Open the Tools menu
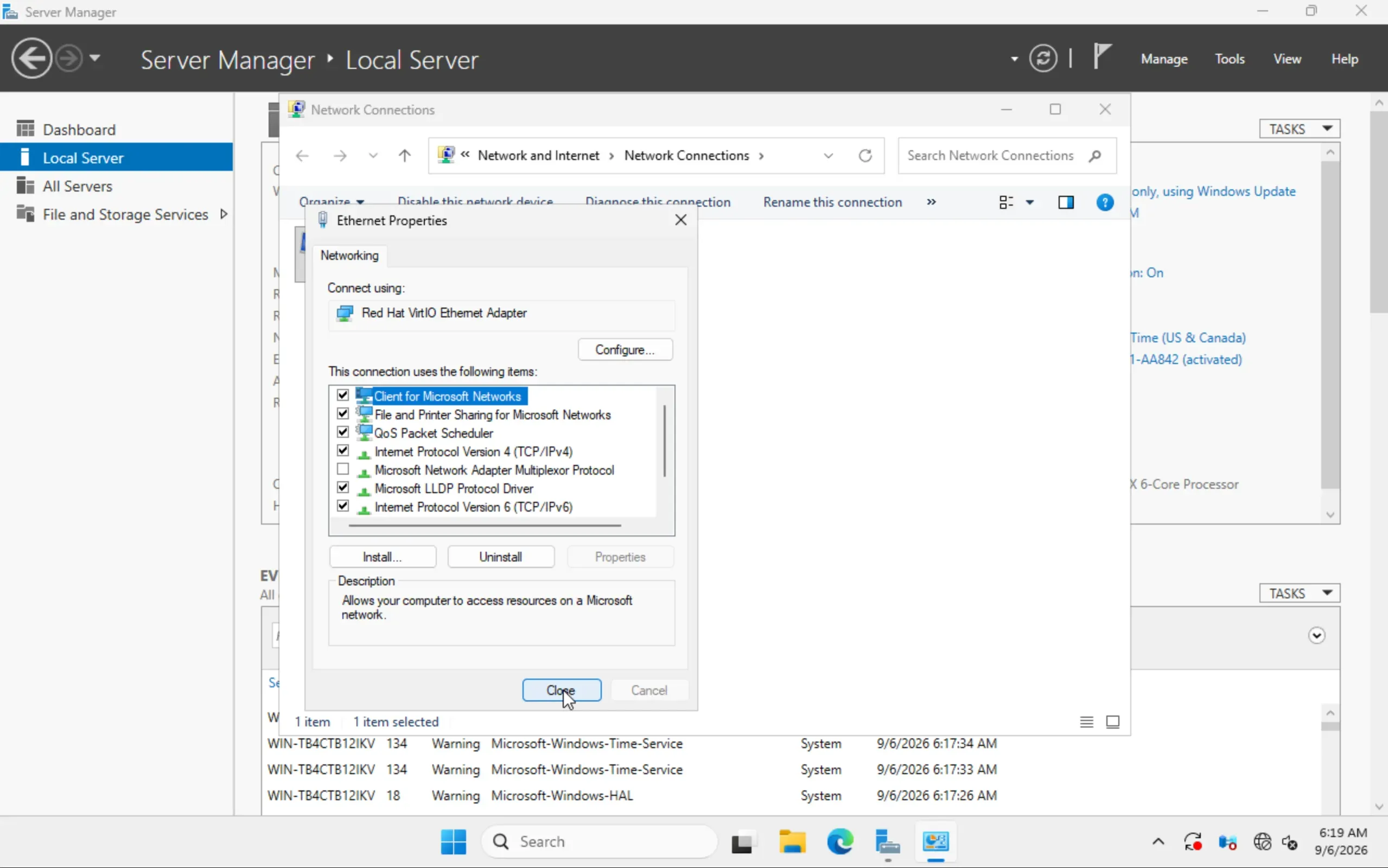The height and width of the screenshot is (868, 1388). [1230, 59]
